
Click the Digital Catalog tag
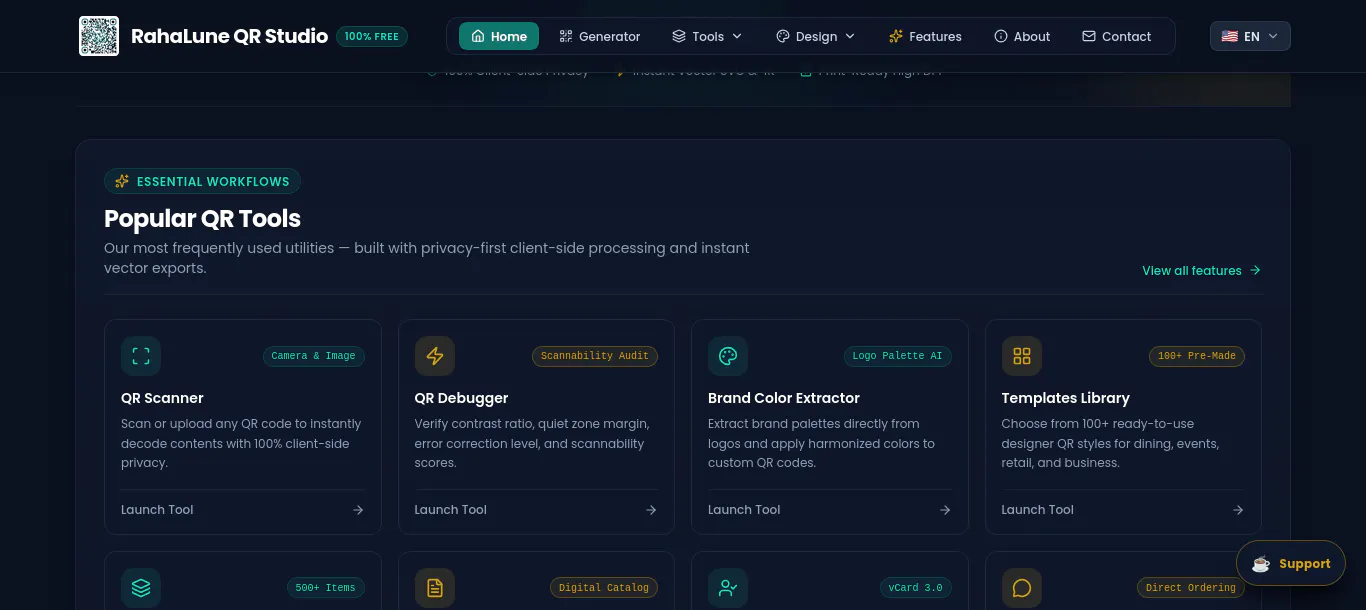pos(604,588)
